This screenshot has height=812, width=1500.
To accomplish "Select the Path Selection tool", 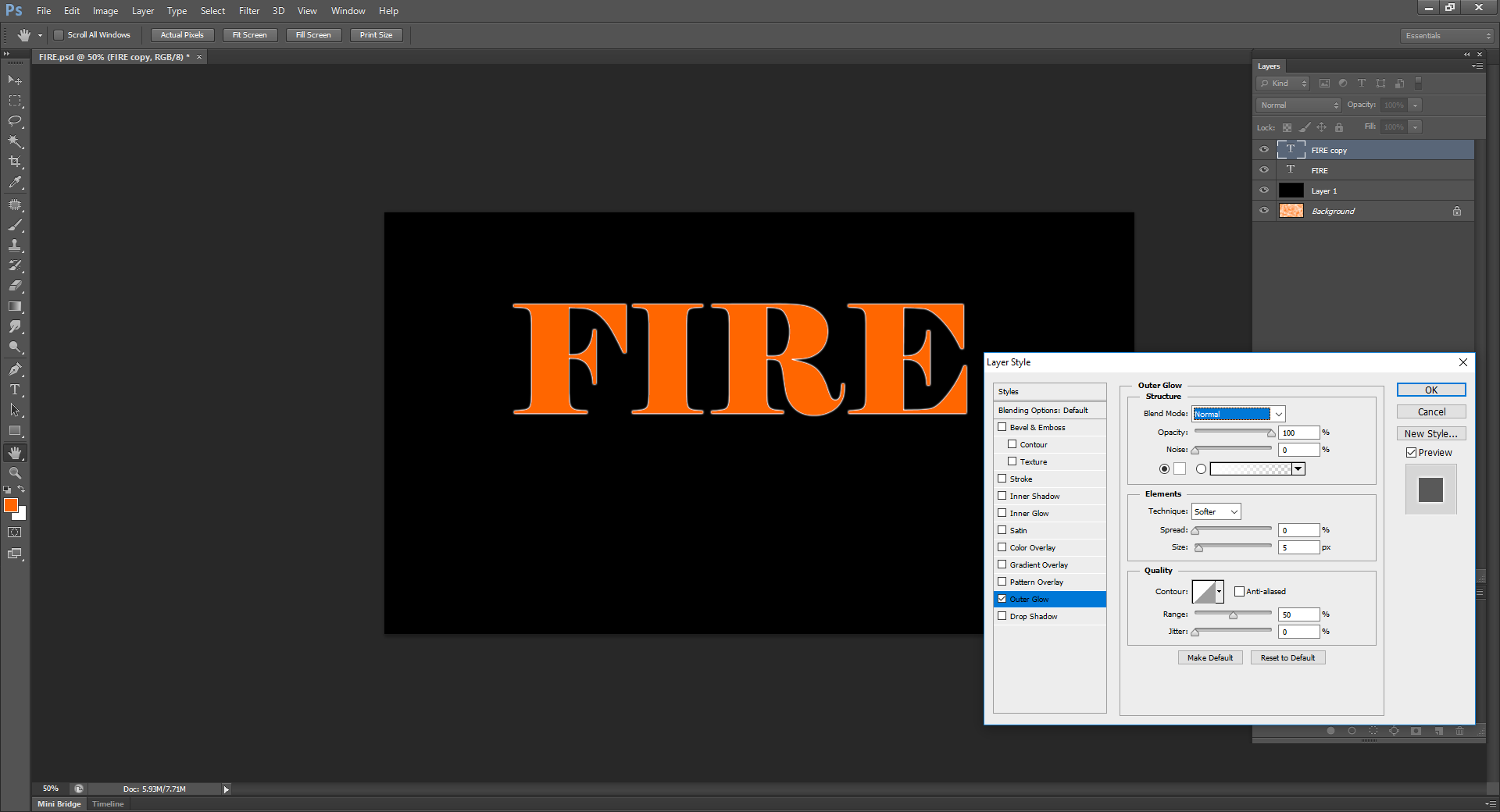I will pos(15,410).
